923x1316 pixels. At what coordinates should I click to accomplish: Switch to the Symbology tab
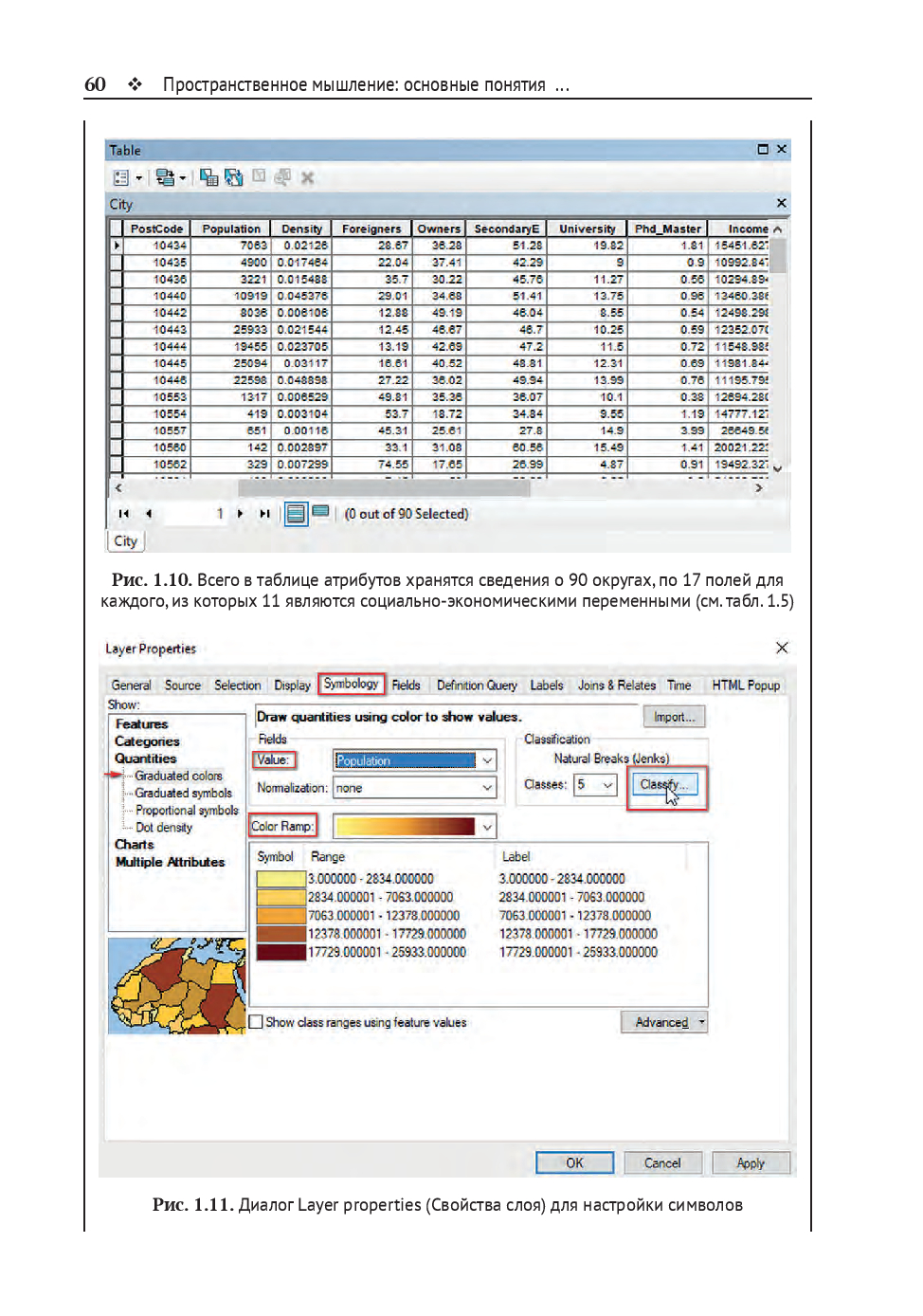[351, 684]
